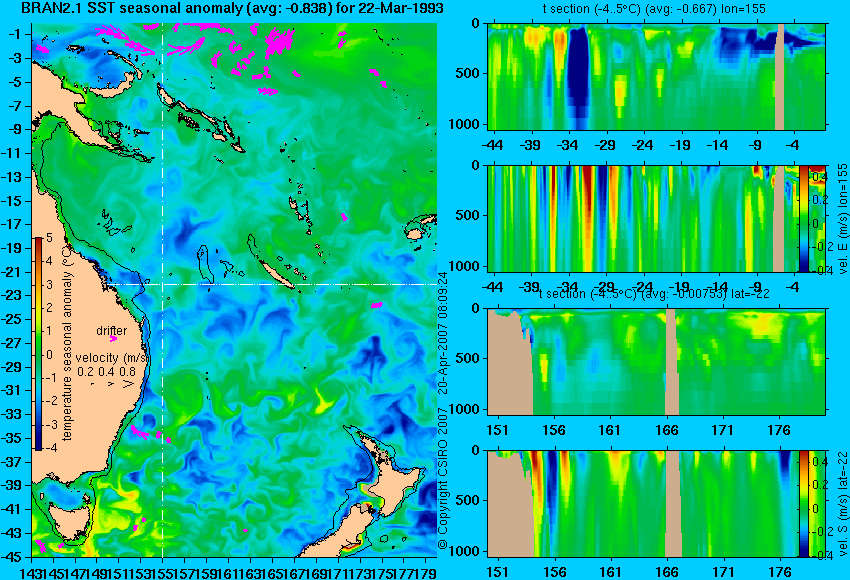The image size is (850, 580).
Task: Click '1000' depth label of vel. E section
Action: [x=464, y=266]
